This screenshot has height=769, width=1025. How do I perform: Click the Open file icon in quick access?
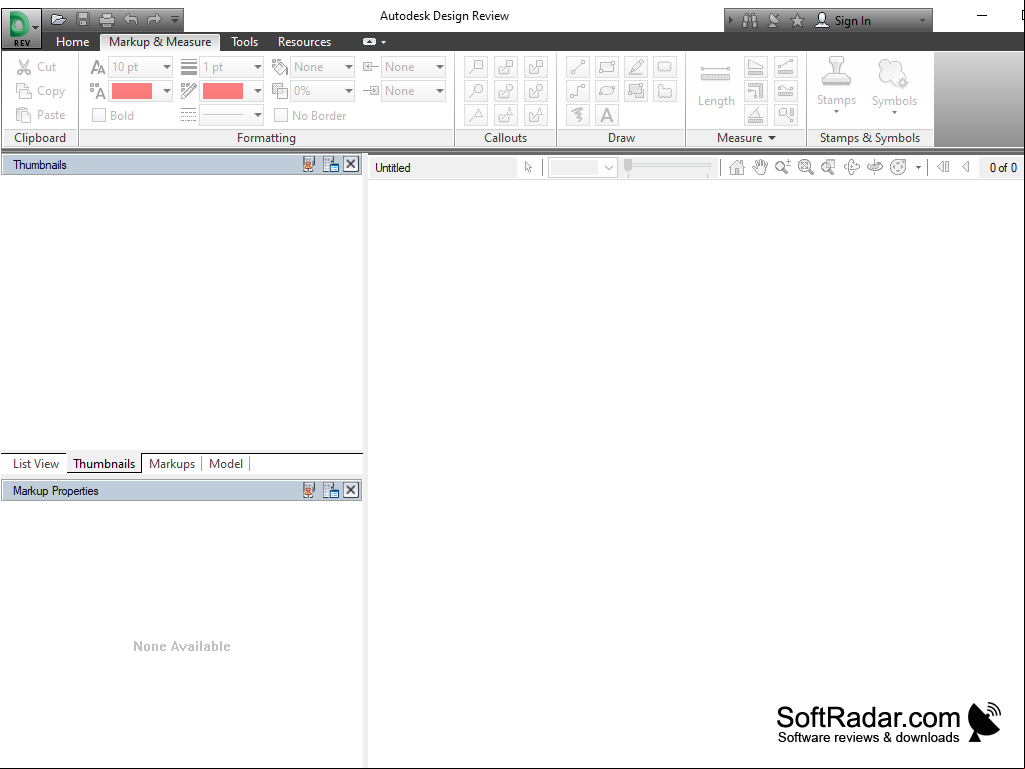coord(59,20)
